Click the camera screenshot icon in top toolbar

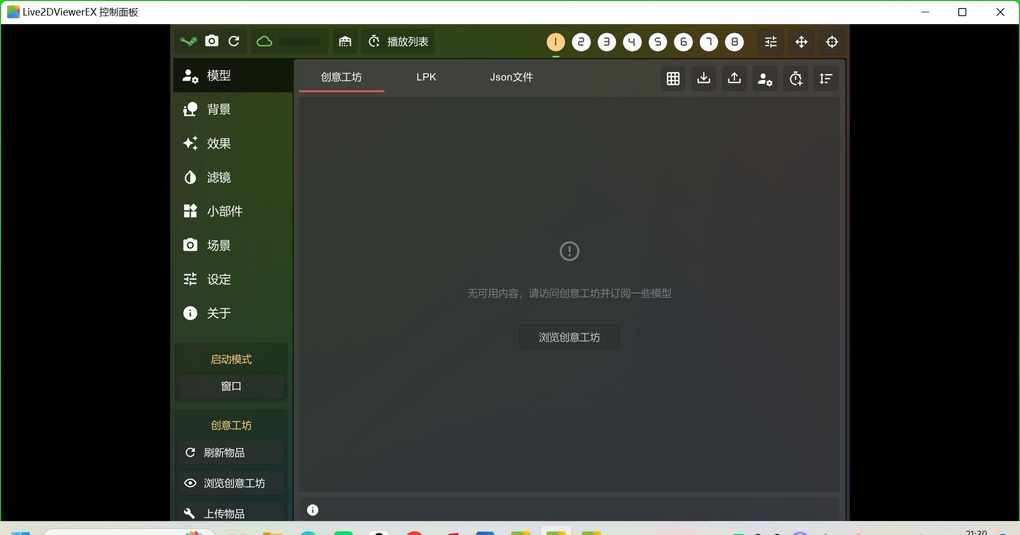tap(212, 41)
